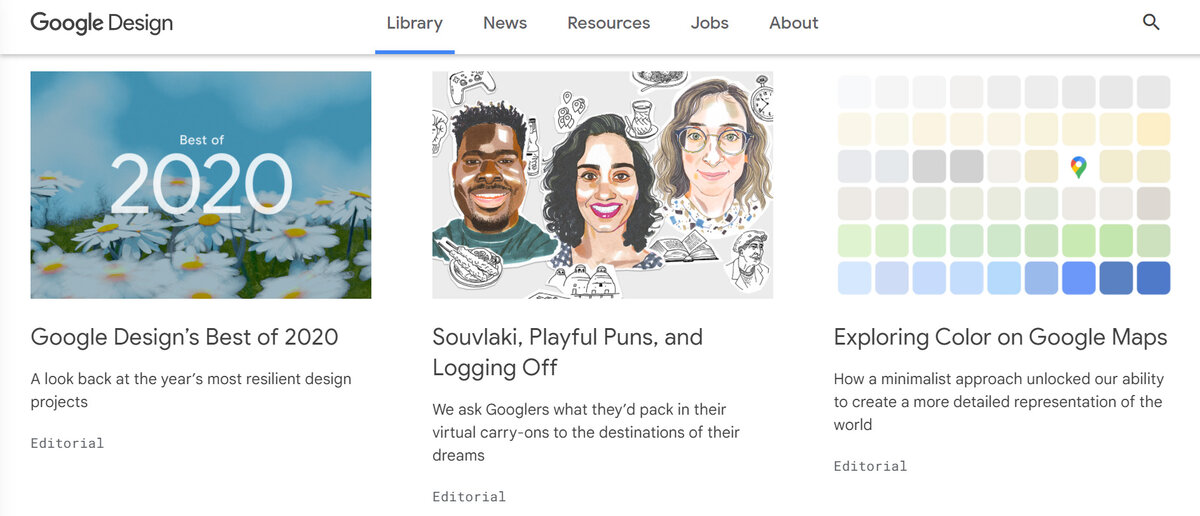
Task: Click Editorial tag under Best of 2020
Action: 67,443
